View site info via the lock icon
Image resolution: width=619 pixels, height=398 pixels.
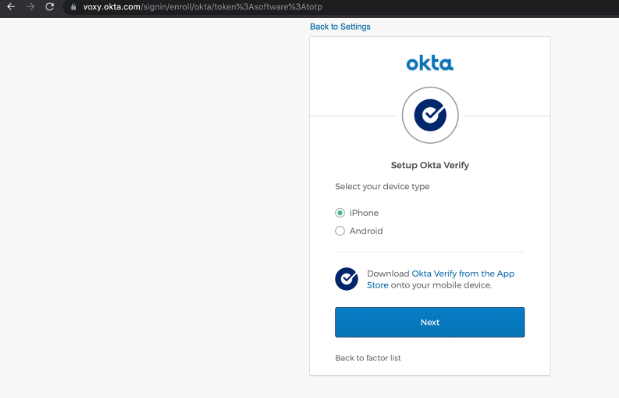[73, 7]
